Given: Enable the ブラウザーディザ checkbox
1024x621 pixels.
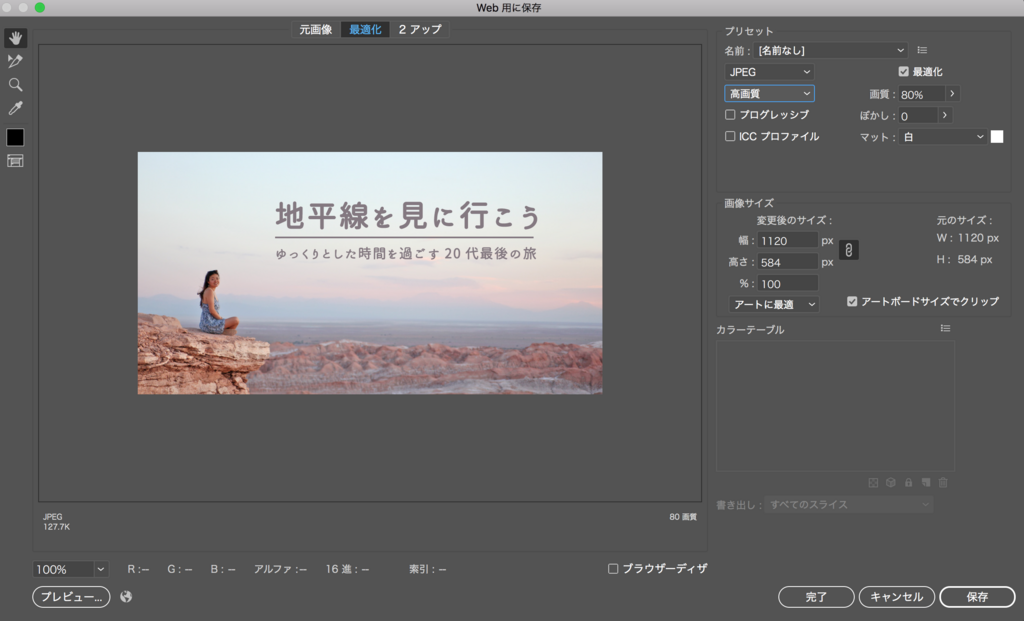Looking at the screenshot, I should (613, 569).
